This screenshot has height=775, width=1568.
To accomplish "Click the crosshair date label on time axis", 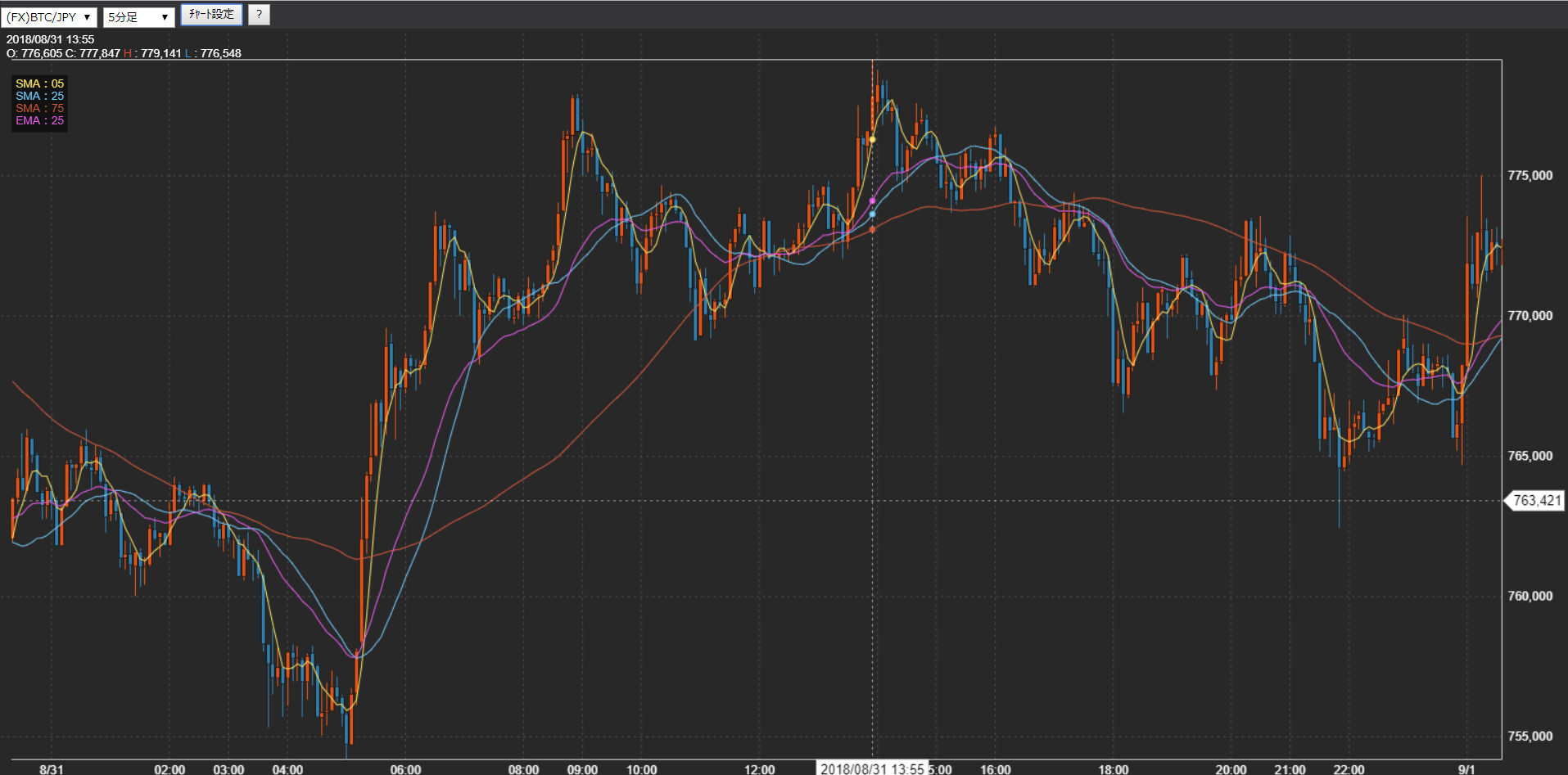I will click(872, 768).
